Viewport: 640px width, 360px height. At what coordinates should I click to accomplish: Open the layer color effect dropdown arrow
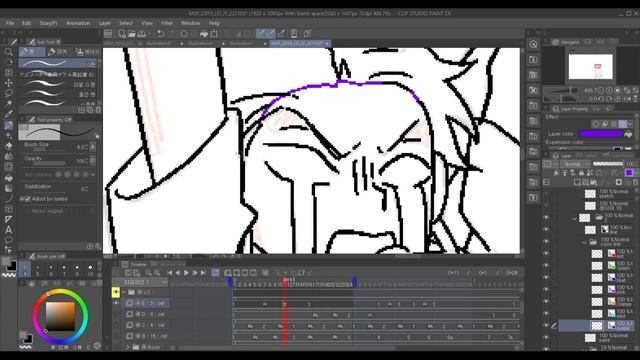coord(630,123)
